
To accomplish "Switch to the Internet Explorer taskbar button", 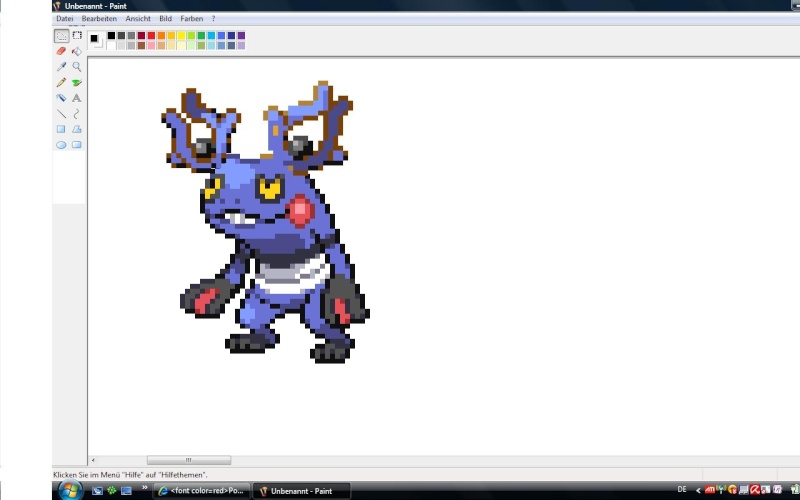I will click(202, 491).
